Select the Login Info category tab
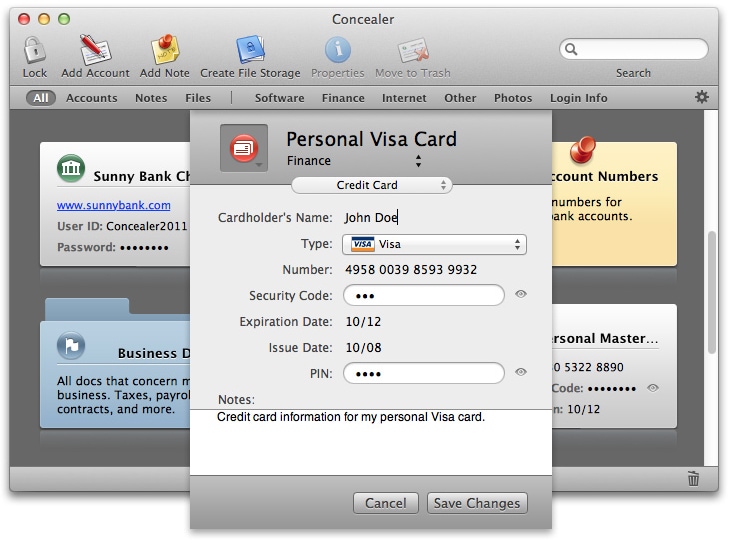This screenshot has height=540, width=730. click(579, 98)
